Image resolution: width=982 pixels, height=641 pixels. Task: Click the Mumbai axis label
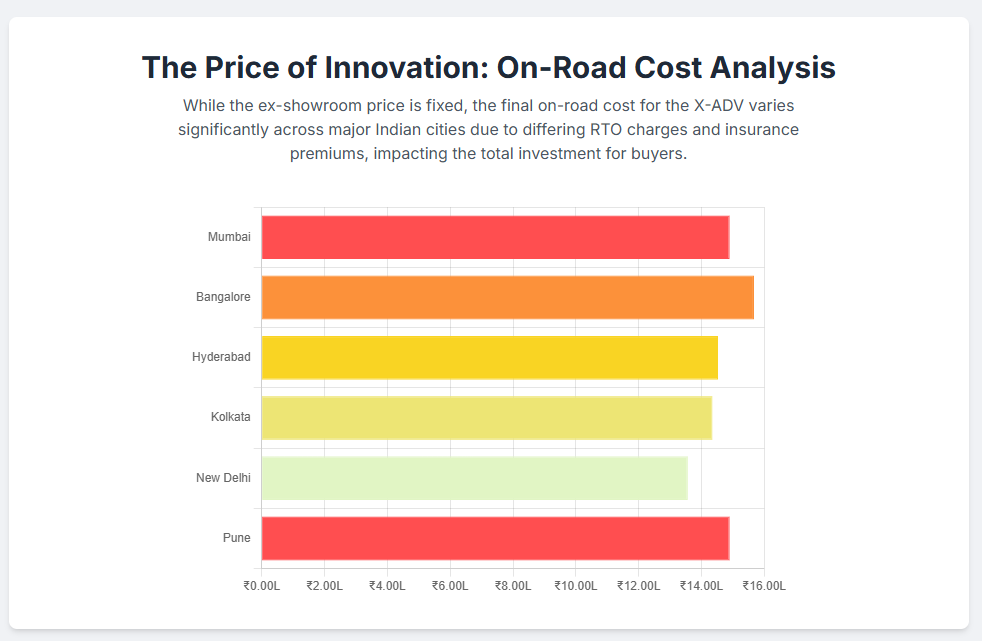[229, 237]
